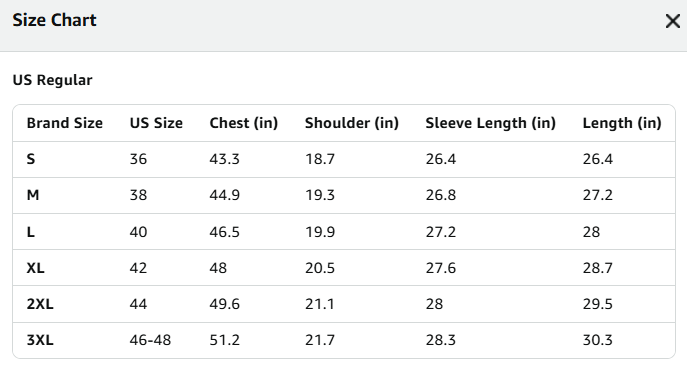
Task: Click the Shoulder (in) column header
Action: click(352, 123)
